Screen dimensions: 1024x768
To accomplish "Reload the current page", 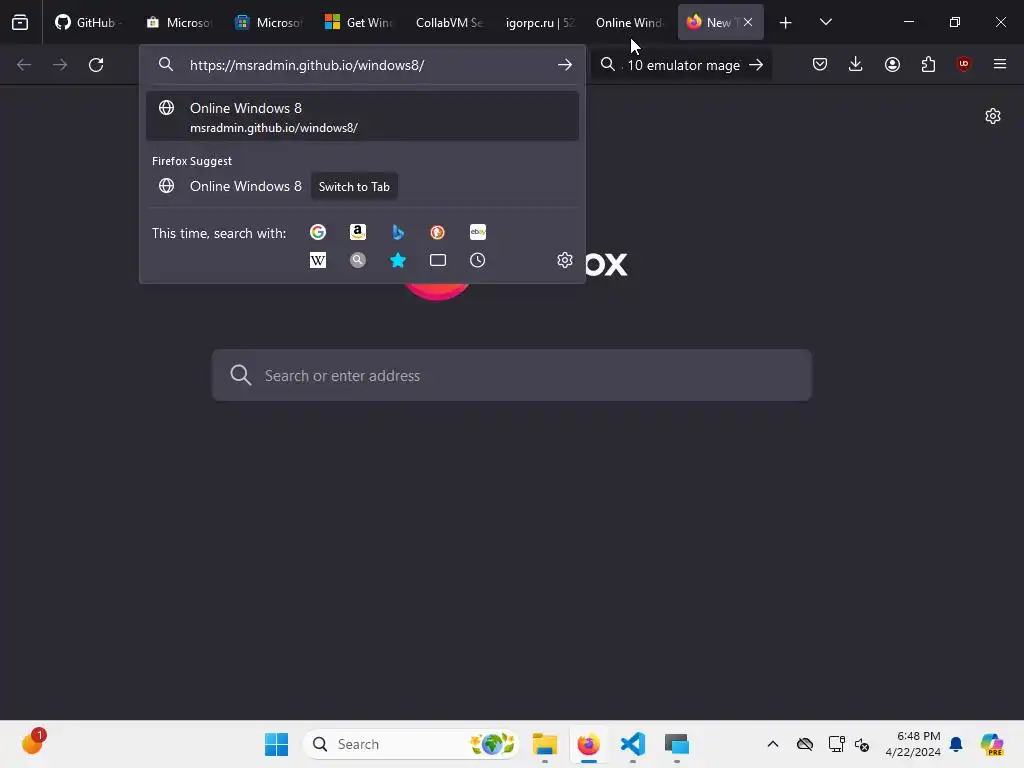I will 96,65.
